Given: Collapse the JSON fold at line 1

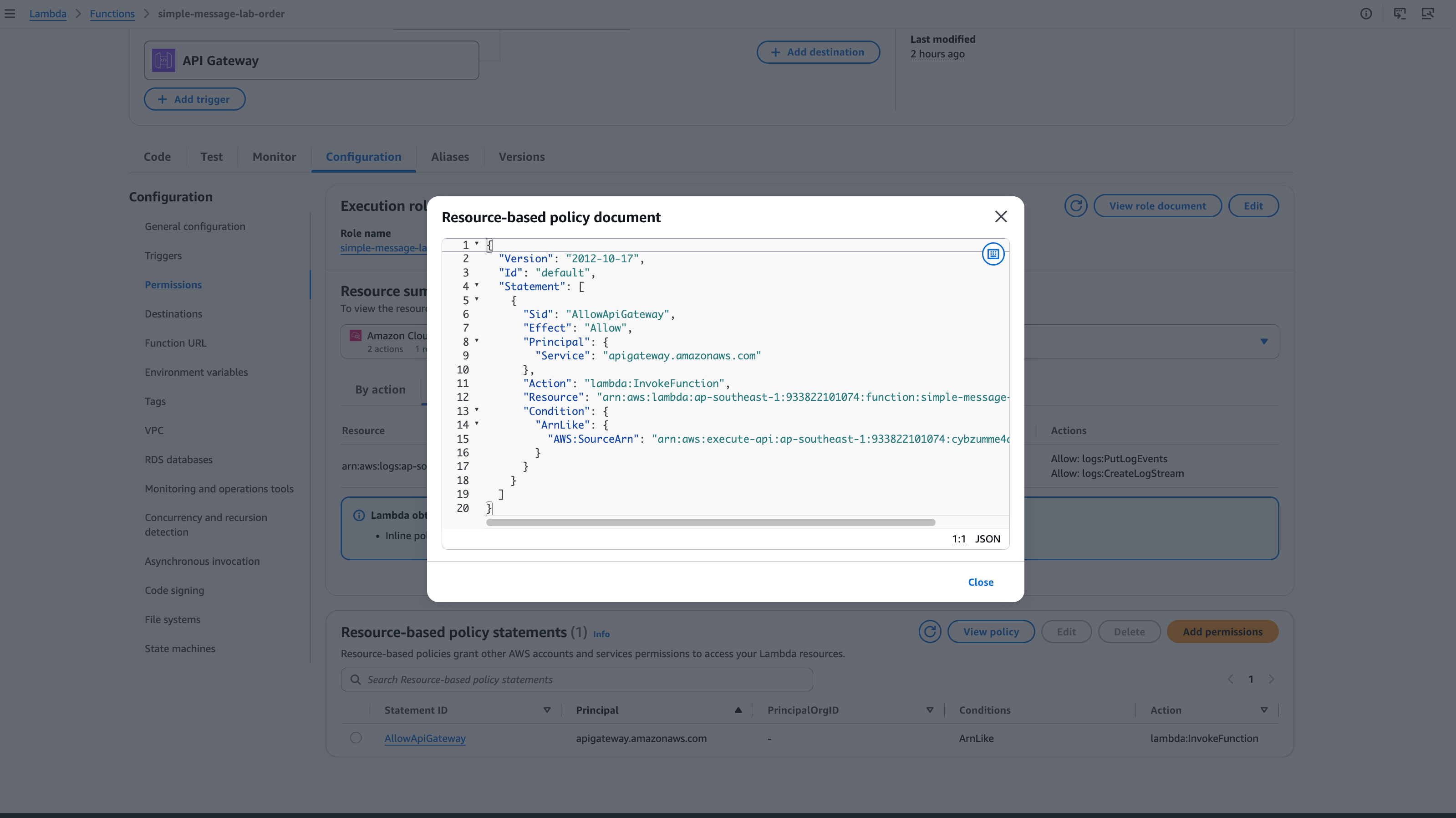Looking at the screenshot, I should click(x=477, y=244).
